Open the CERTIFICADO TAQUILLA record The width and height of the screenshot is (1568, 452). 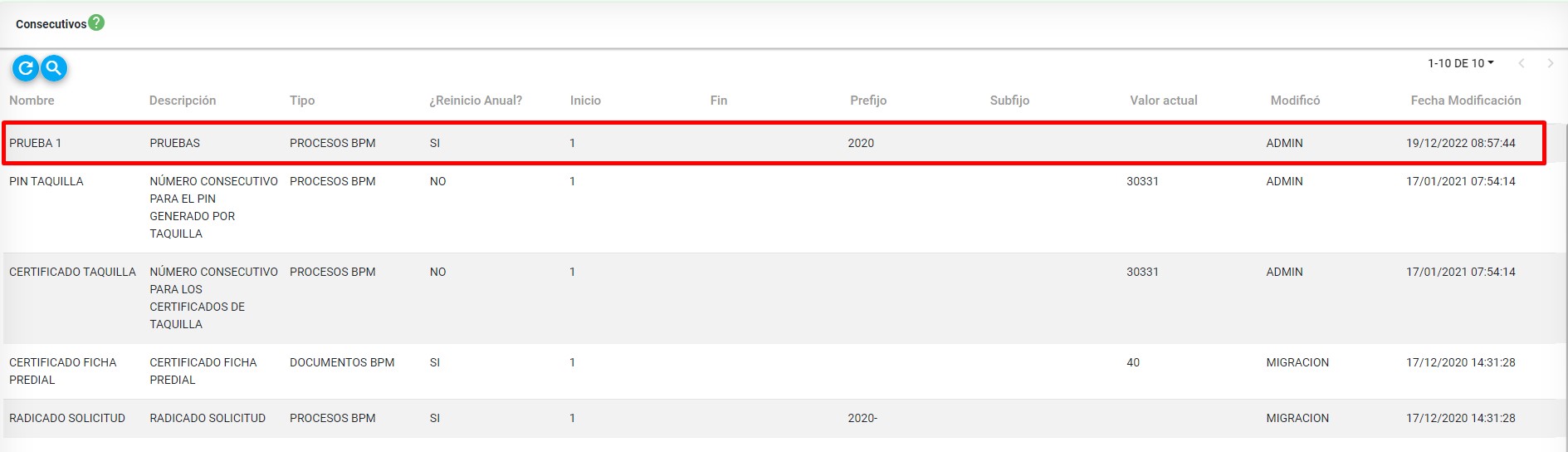tap(72, 272)
